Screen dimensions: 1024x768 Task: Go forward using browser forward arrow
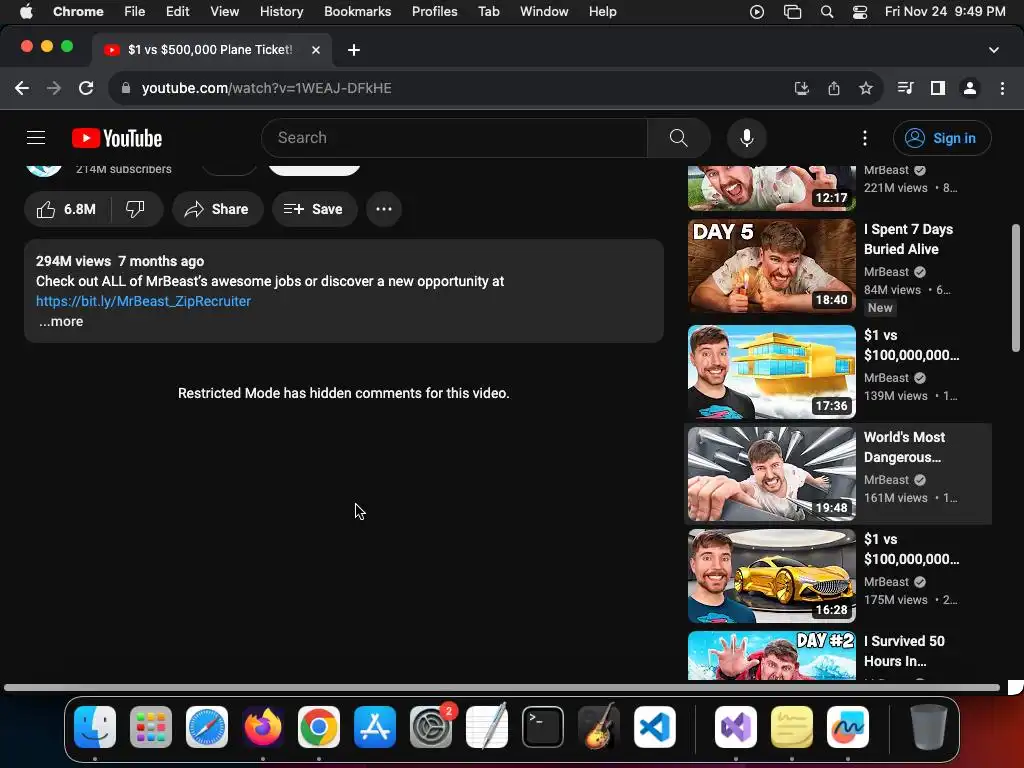(x=54, y=88)
